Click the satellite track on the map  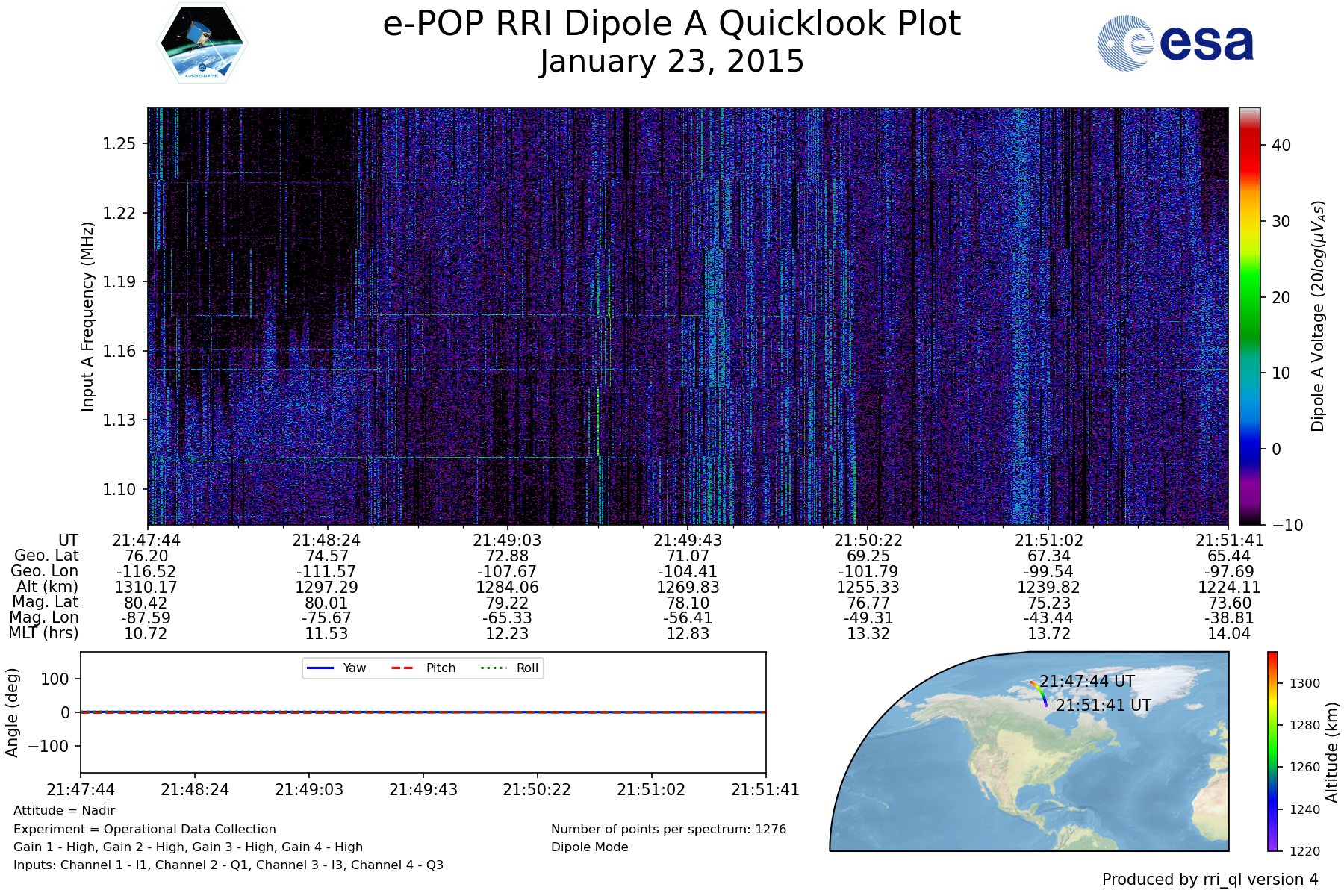(1039, 692)
